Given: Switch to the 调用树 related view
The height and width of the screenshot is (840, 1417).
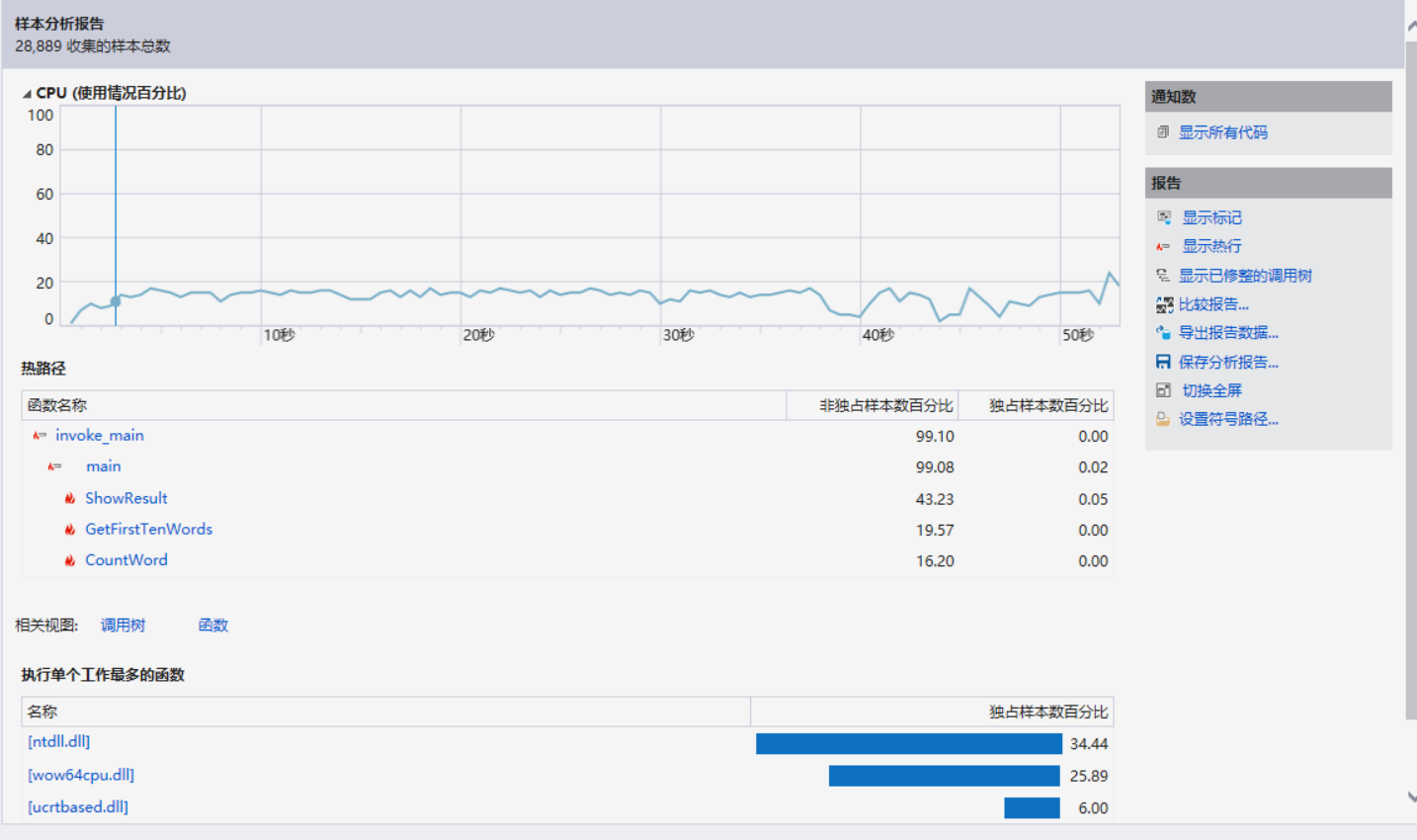Looking at the screenshot, I should pyautogui.click(x=123, y=626).
